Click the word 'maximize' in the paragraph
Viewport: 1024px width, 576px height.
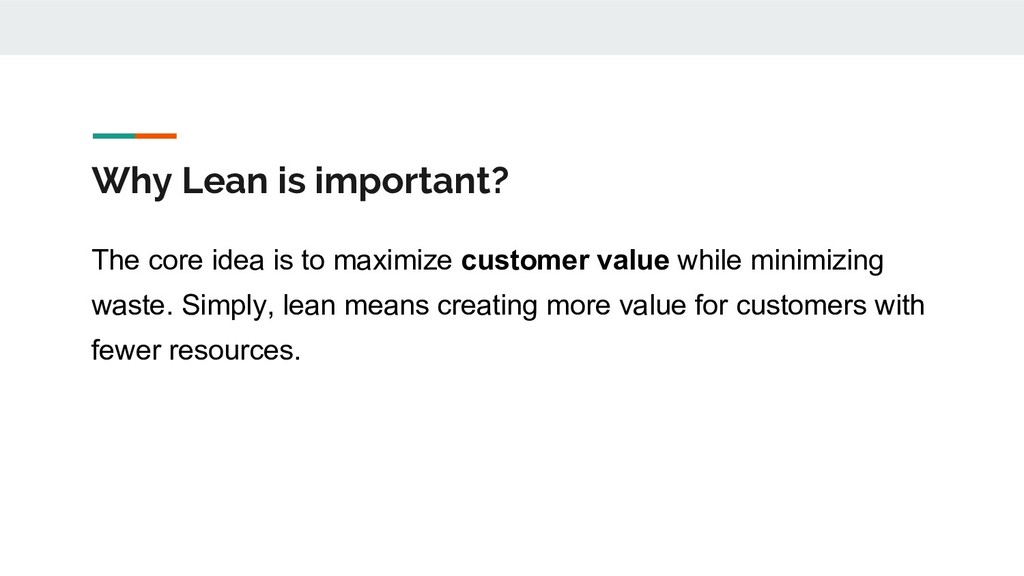tap(392, 260)
